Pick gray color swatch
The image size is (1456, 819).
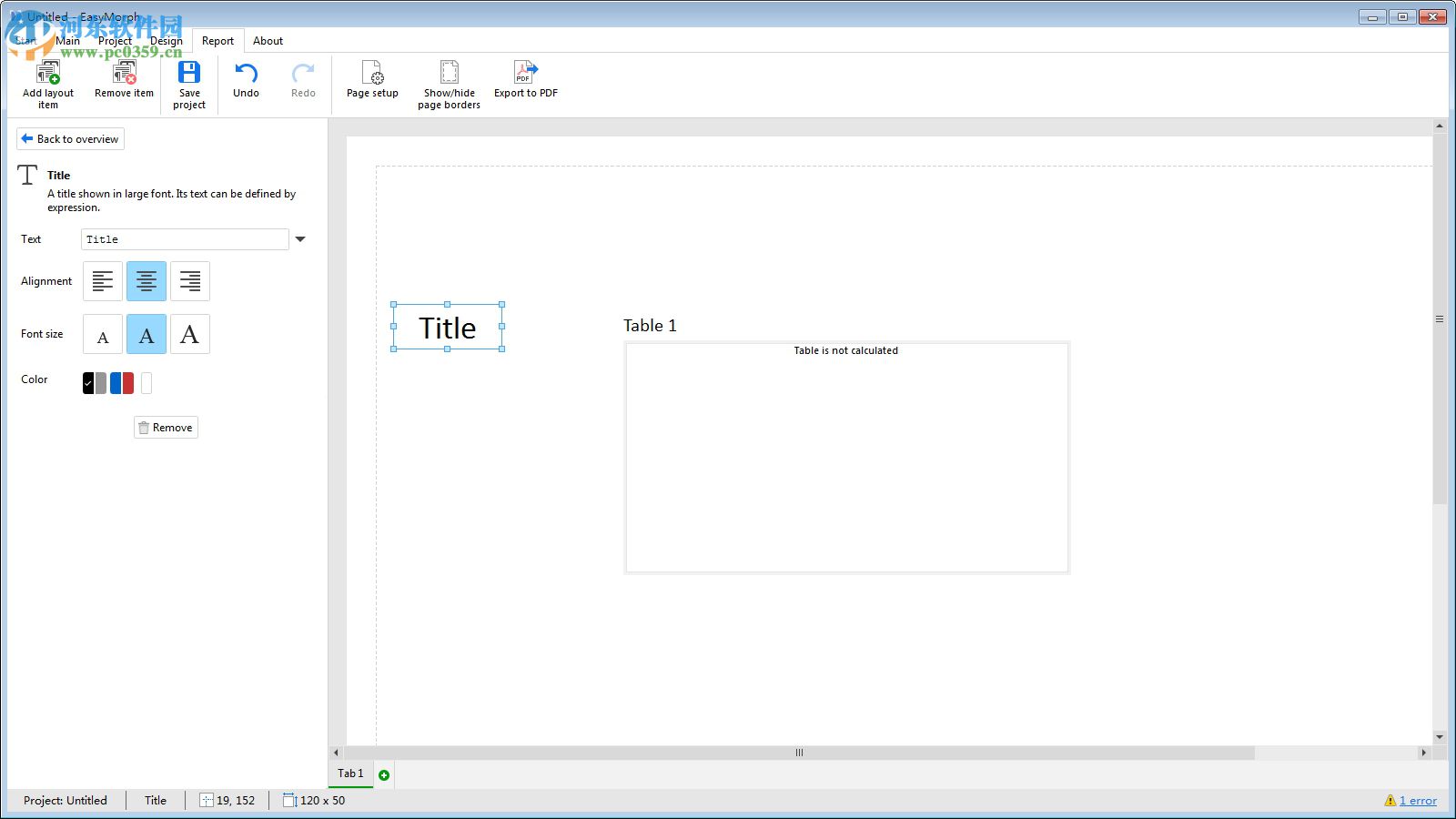101,383
